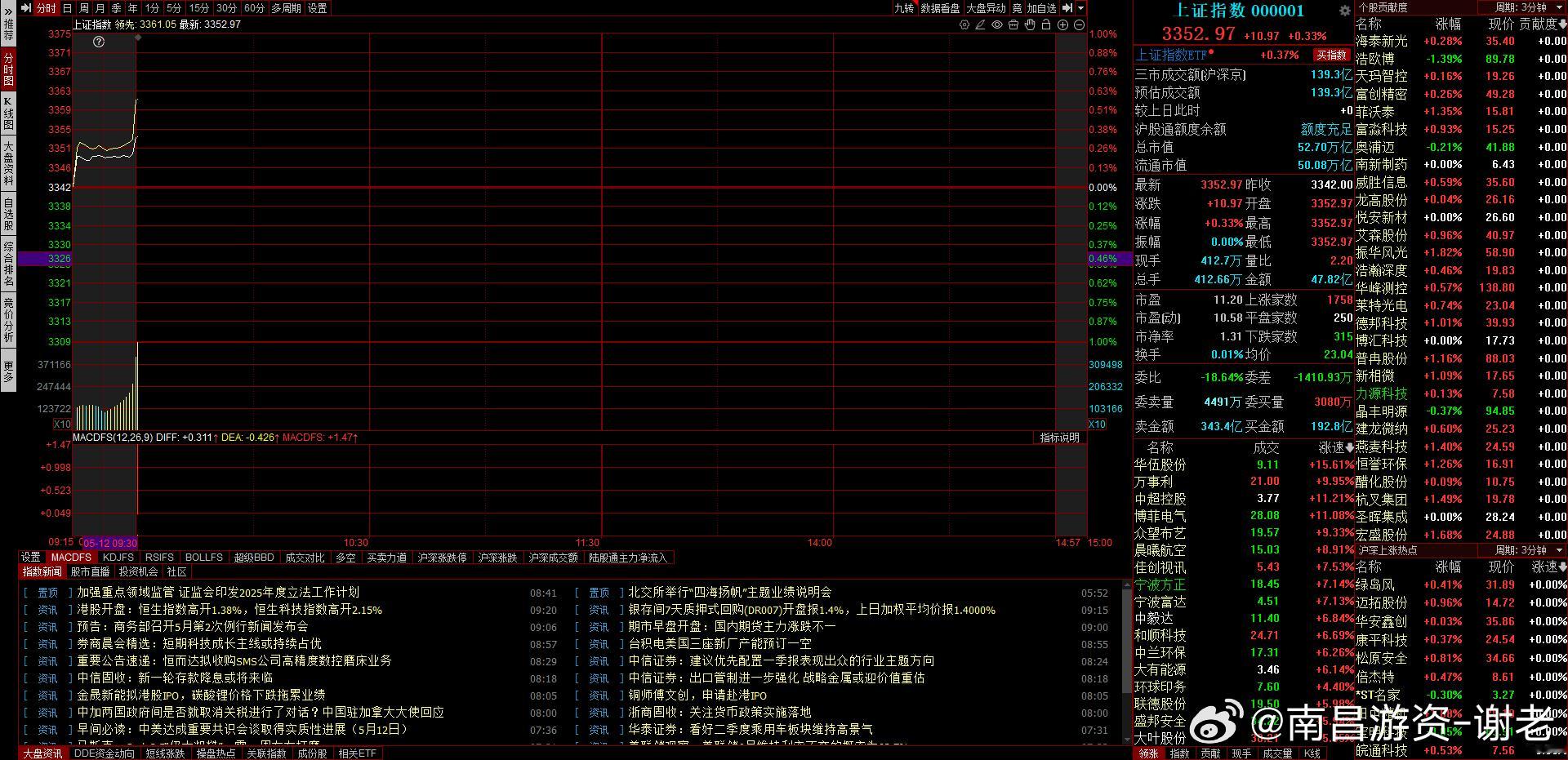Toggle the X10 volume scale on right
This screenshot has width=1568, height=760.
pos(1097,424)
